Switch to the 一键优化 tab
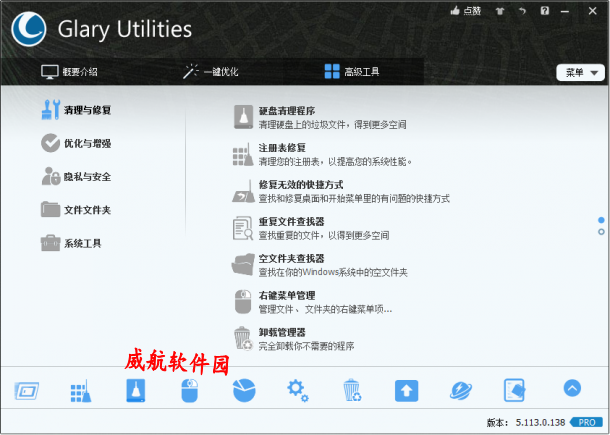The height and width of the screenshot is (435, 610). 210,72
